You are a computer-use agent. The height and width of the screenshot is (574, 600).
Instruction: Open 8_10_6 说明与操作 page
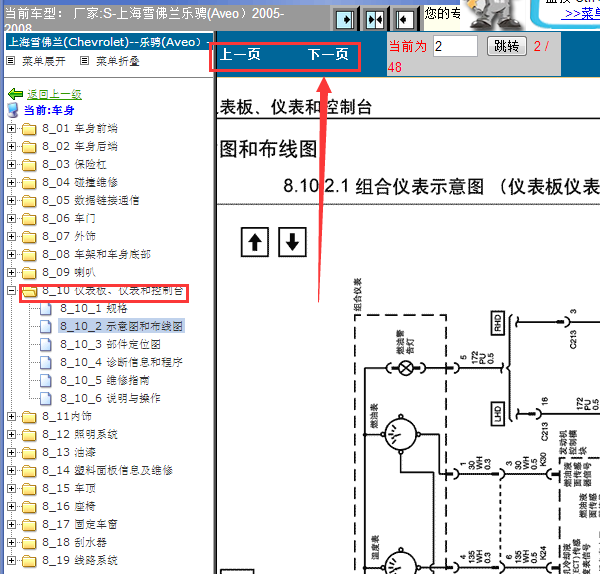(x=110, y=398)
